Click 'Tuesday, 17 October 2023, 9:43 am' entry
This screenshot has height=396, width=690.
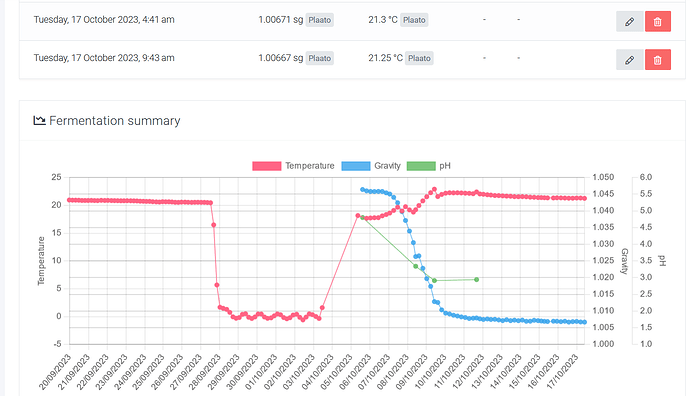click(x=104, y=58)
